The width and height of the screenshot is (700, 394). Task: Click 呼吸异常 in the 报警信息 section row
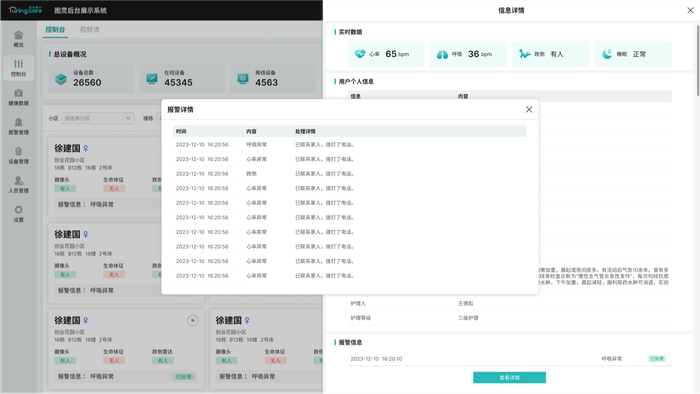612,359
